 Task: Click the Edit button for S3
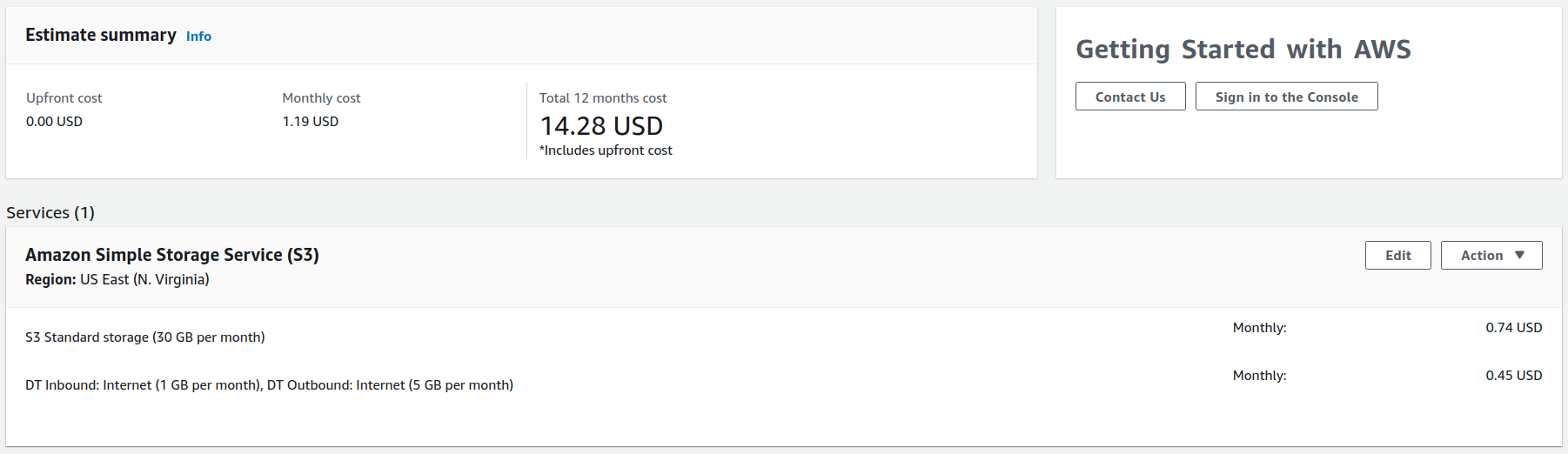coord(1397,256)
